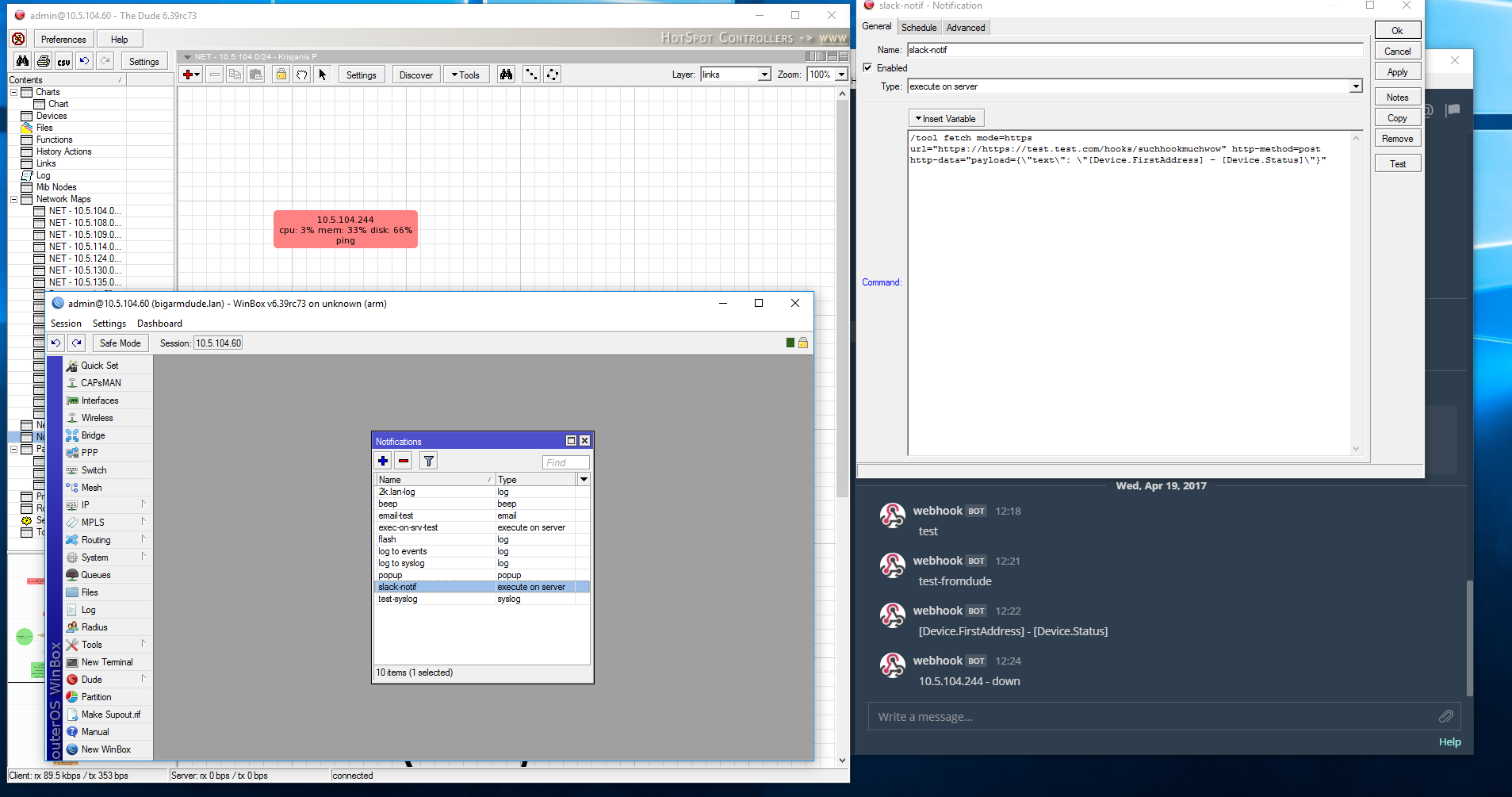Click the red minus remove notification icon
The width and height of the screenshot is (1512, 797).
(404, 461)
